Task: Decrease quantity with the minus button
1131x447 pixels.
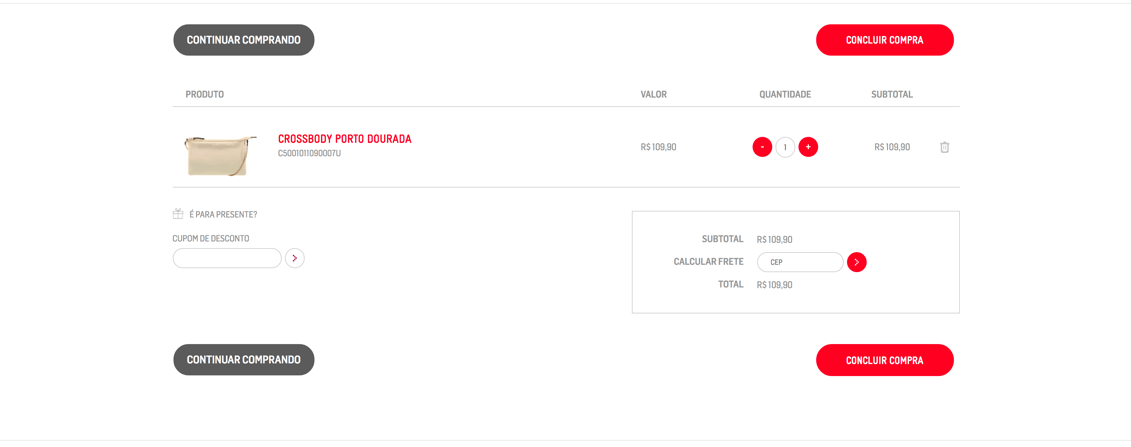Action: pos(762,147)
